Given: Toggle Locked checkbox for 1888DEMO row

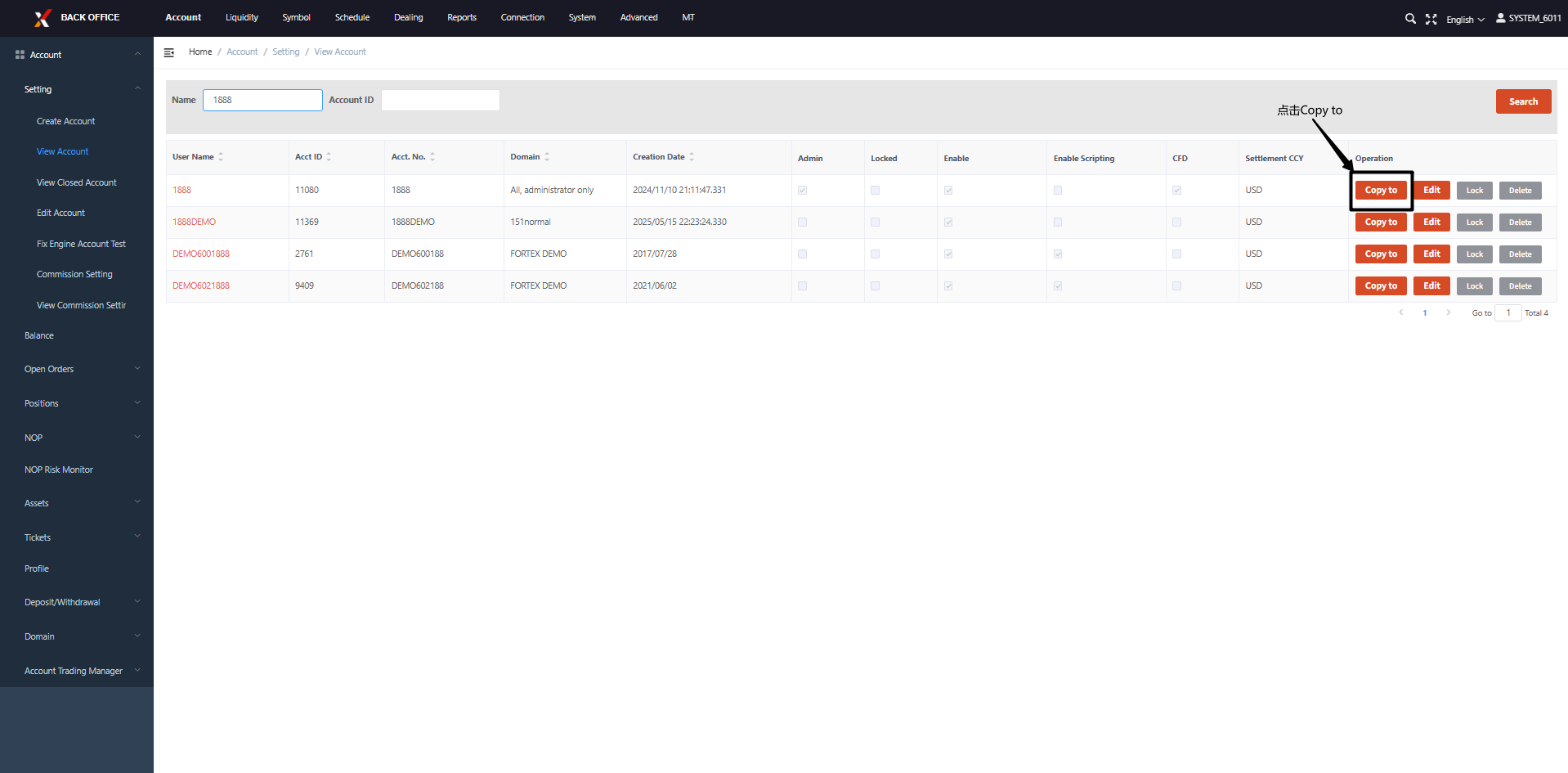Looking at the screenshot, I should point(875,222).
